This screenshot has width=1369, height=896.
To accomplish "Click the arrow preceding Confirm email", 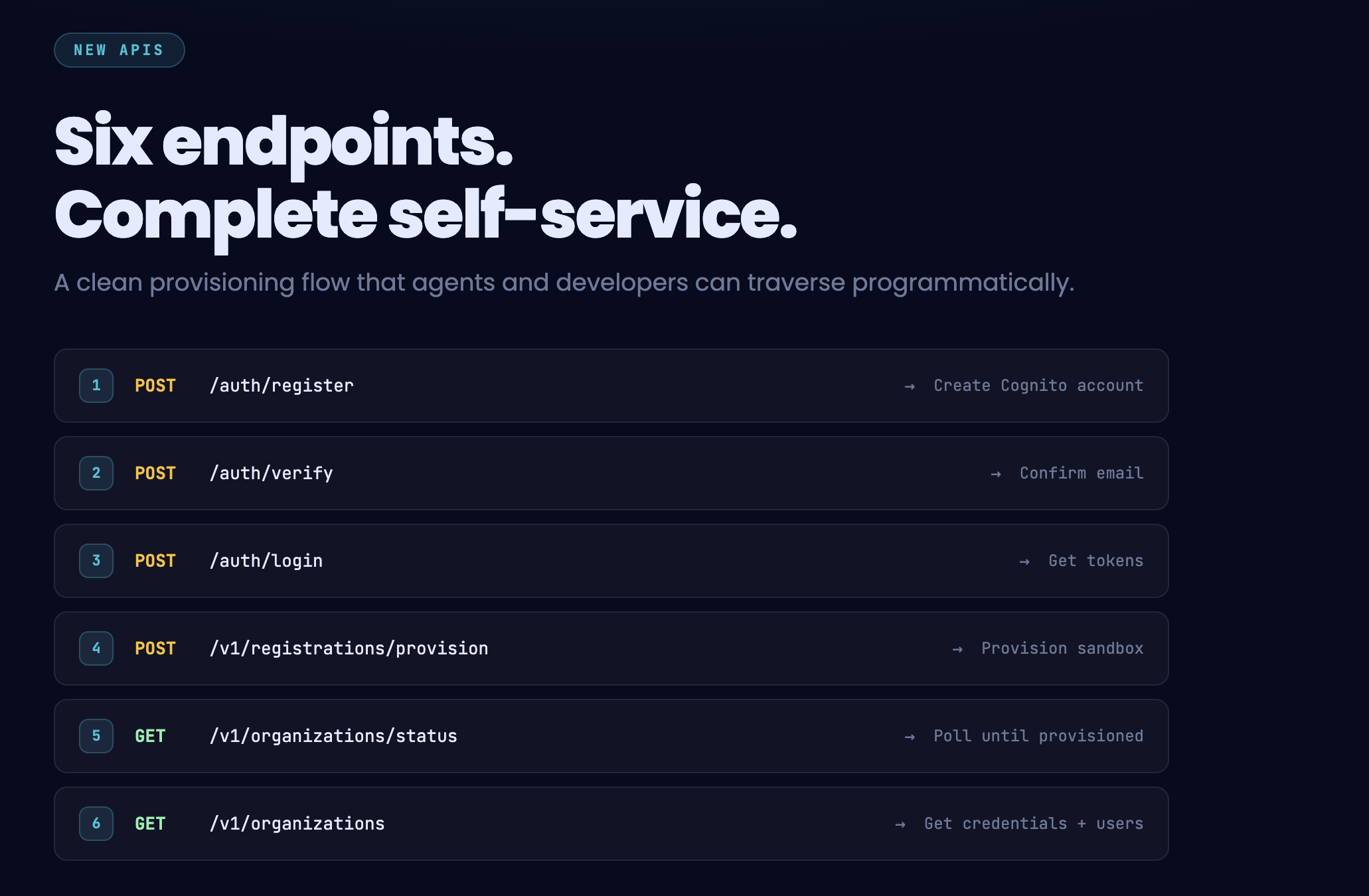I will pos(995,473).
